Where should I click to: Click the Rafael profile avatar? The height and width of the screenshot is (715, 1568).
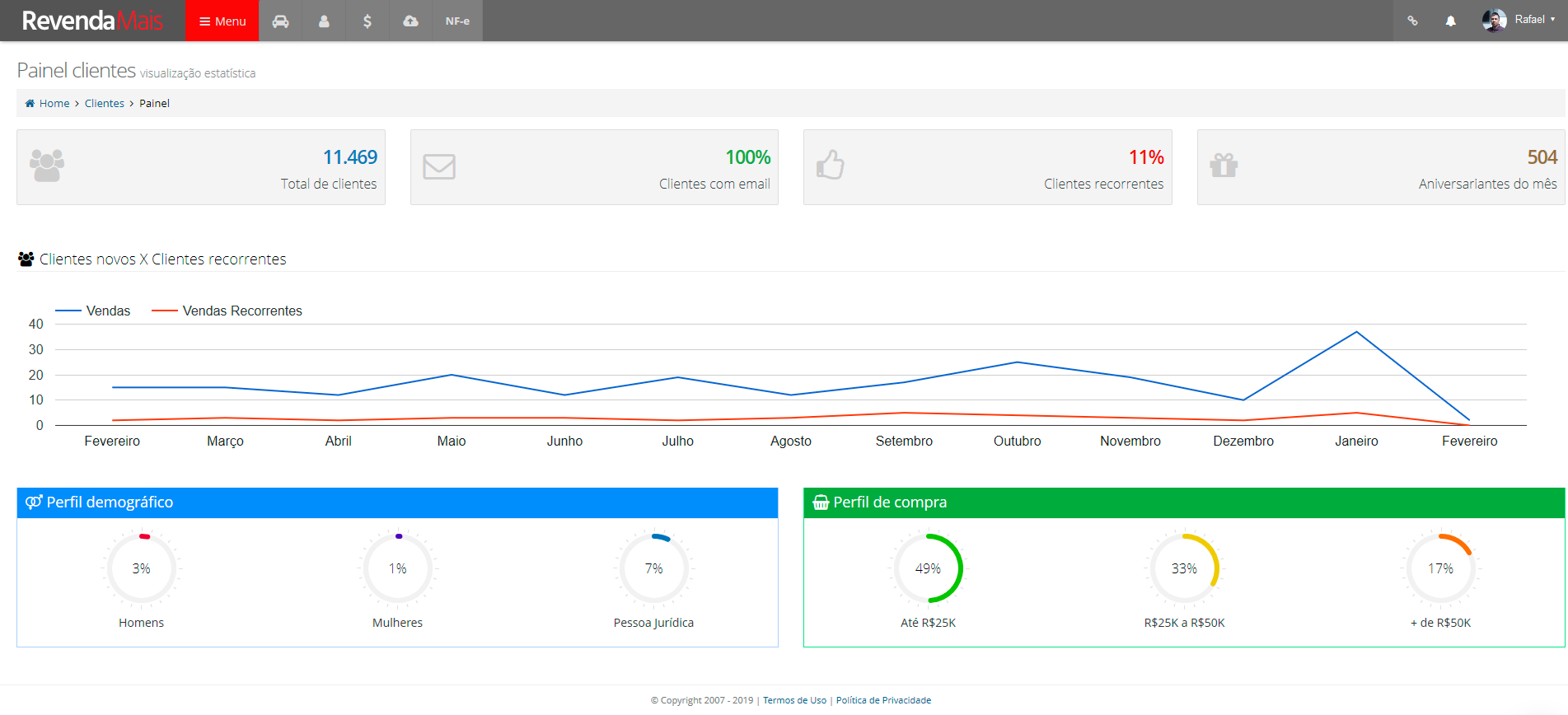tap(1493, 21)
